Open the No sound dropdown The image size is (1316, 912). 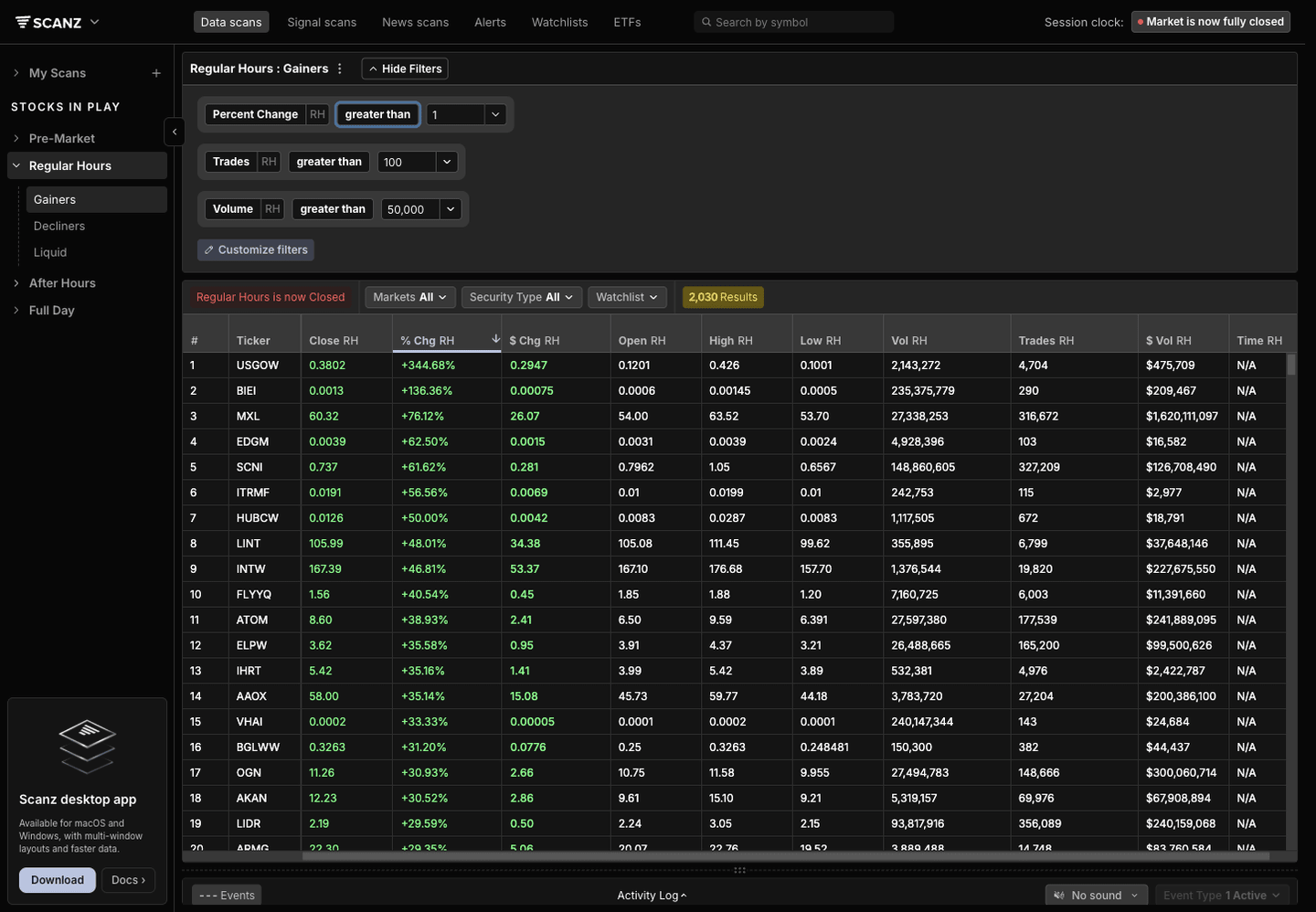pos(1096,896)
